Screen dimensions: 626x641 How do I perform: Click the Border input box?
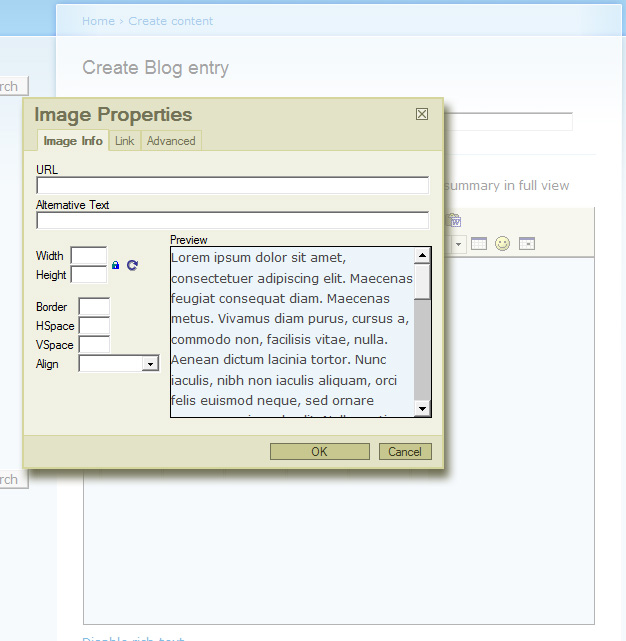click(94, 306)
